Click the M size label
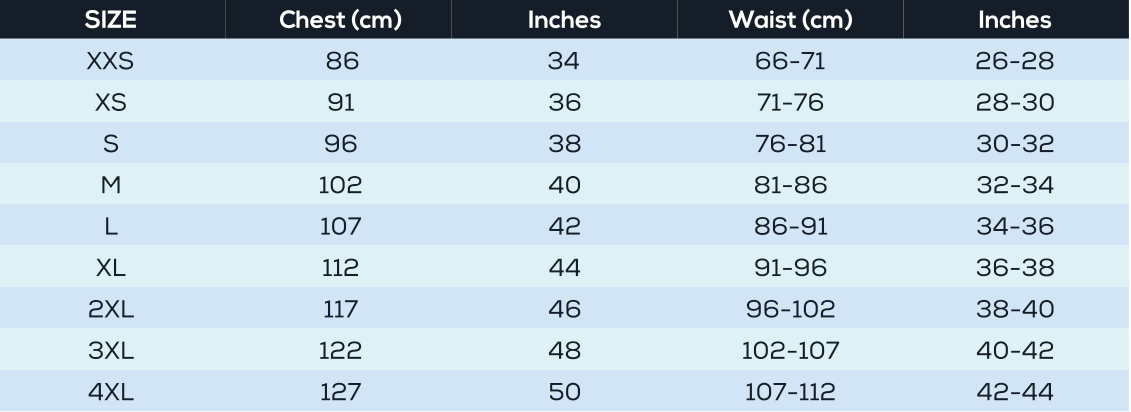This screenshot has height=412, width=1131. point(111,185)
